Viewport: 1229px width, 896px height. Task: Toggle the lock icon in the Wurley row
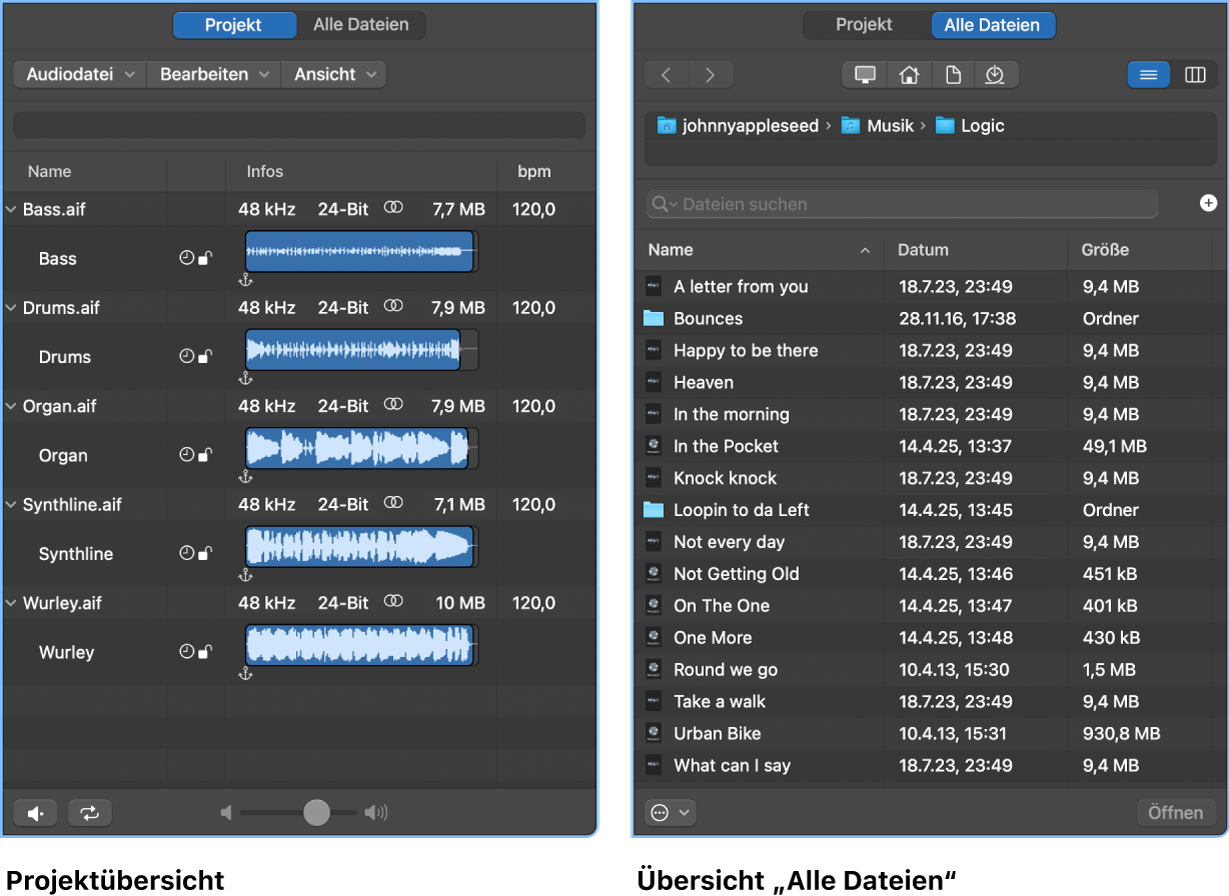click(x=205, y=652)
